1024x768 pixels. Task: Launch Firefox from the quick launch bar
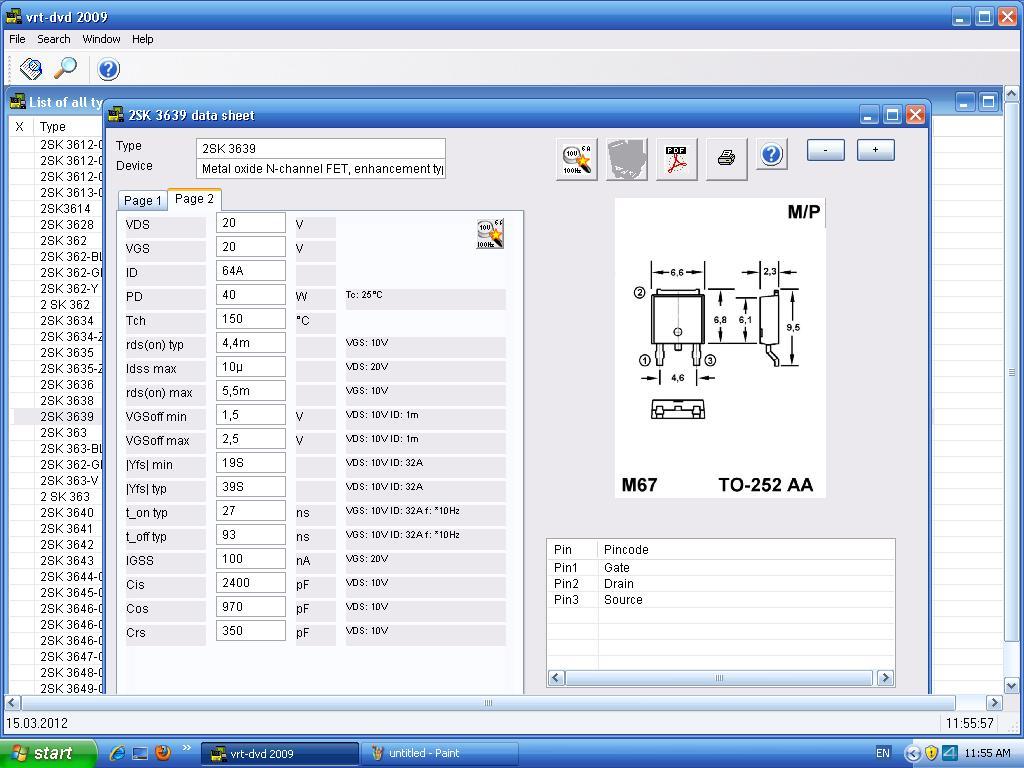[163, 753]
